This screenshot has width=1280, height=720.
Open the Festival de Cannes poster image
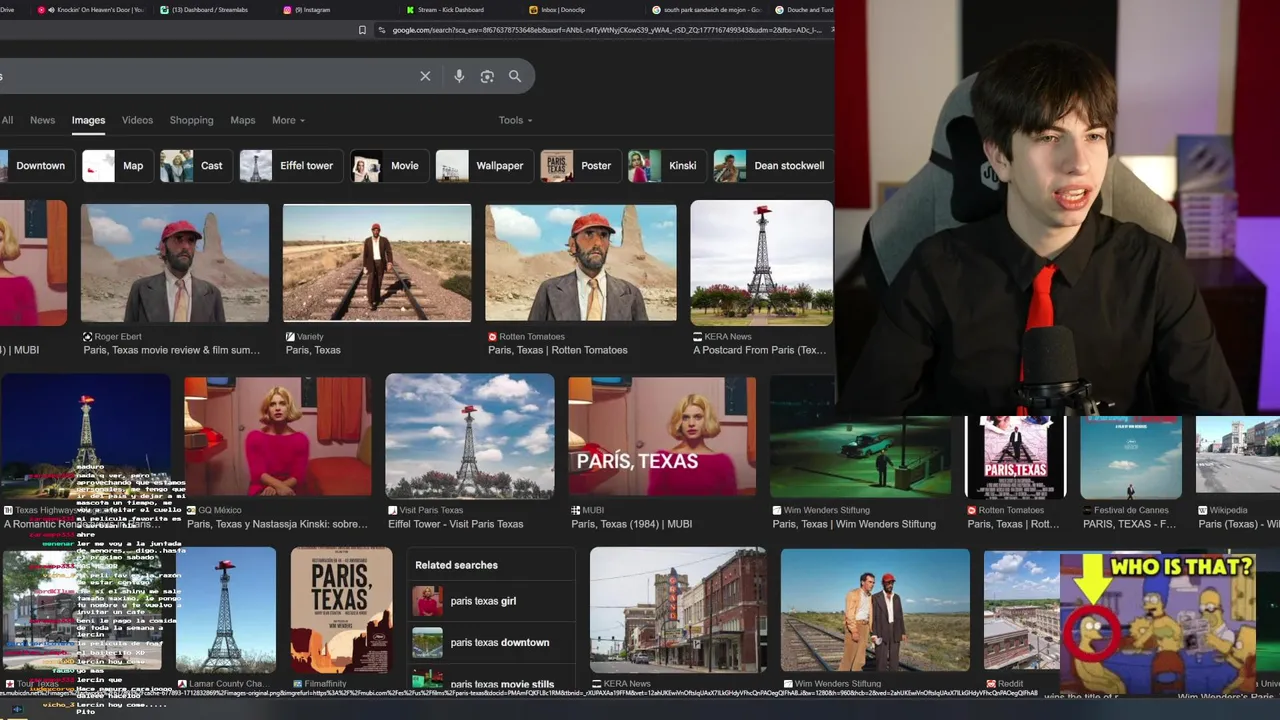point(1131,457)
